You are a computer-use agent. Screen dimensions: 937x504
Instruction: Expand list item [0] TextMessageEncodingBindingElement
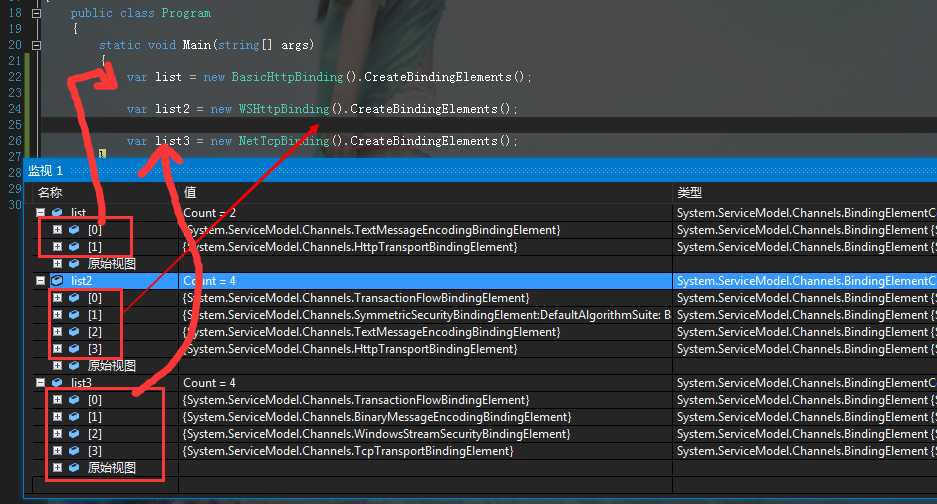[x=57, y=230]
